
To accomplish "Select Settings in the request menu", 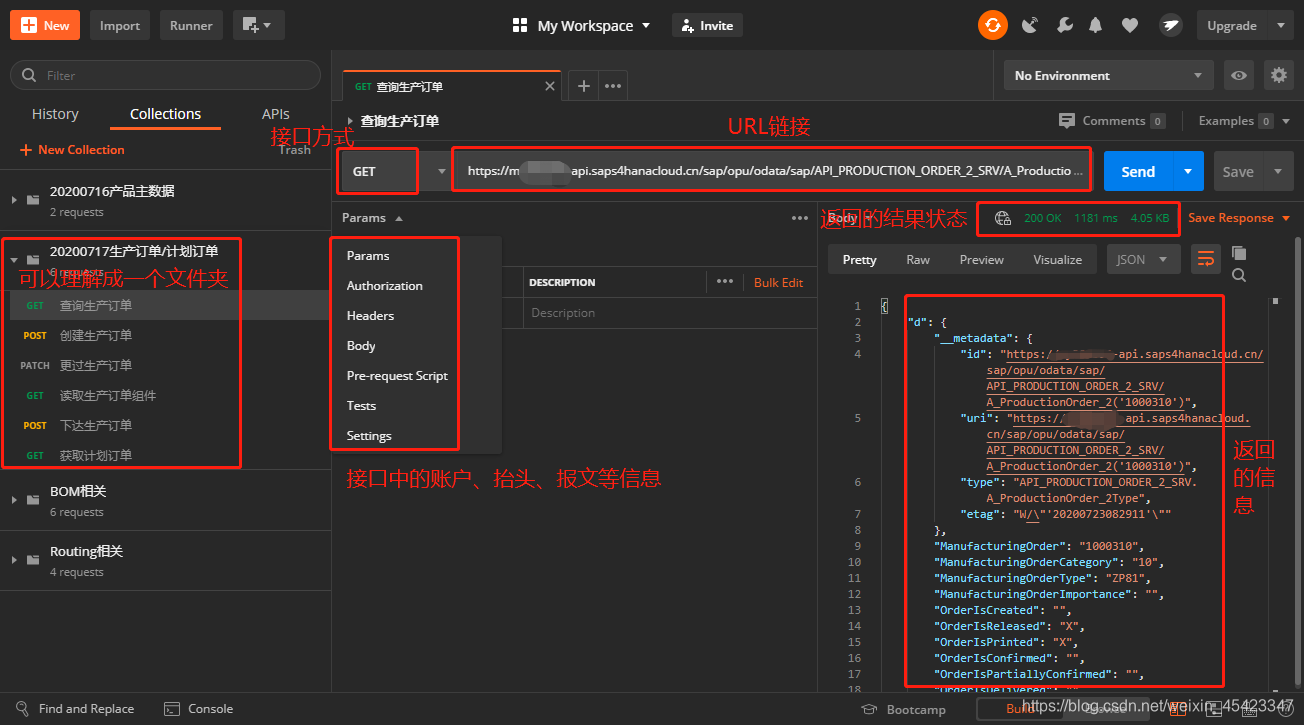I will (369, 436).
